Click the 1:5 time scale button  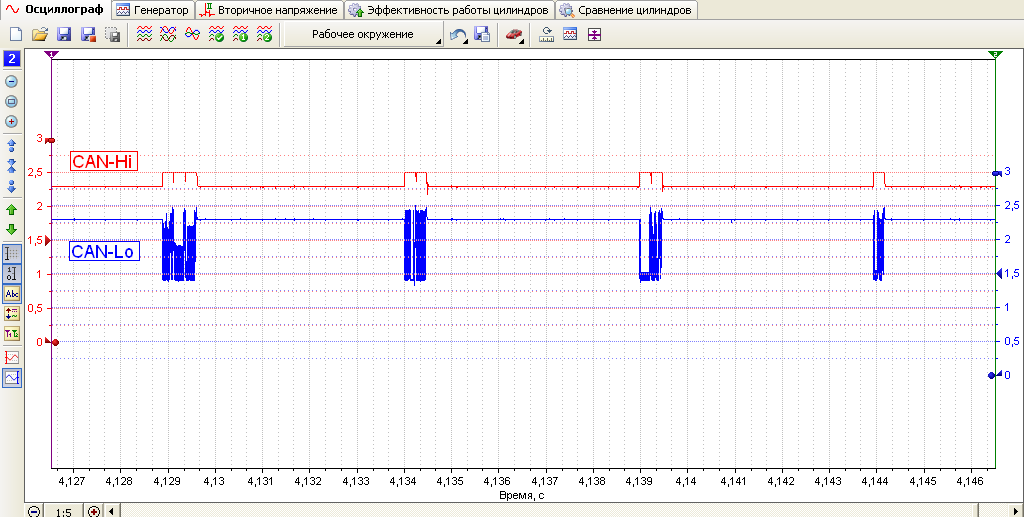(x=63, y=512)
